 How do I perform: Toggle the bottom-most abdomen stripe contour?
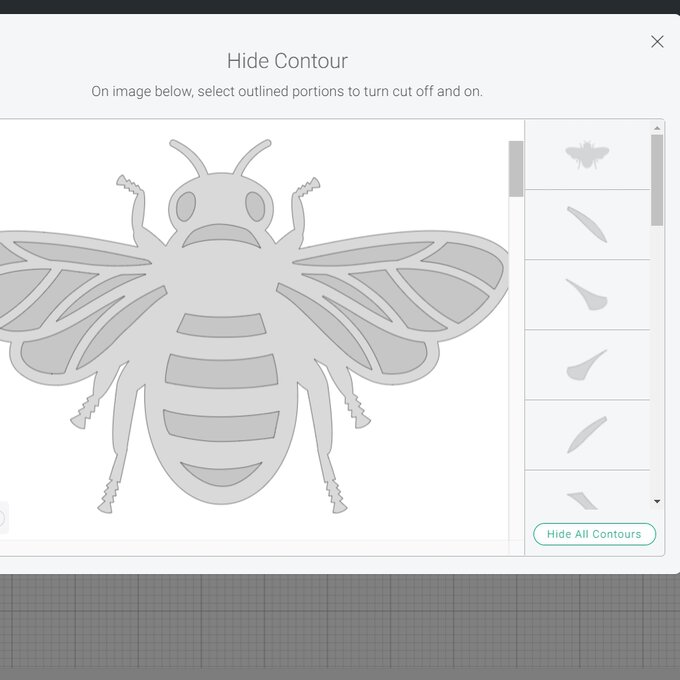click(x=220, y=473)
